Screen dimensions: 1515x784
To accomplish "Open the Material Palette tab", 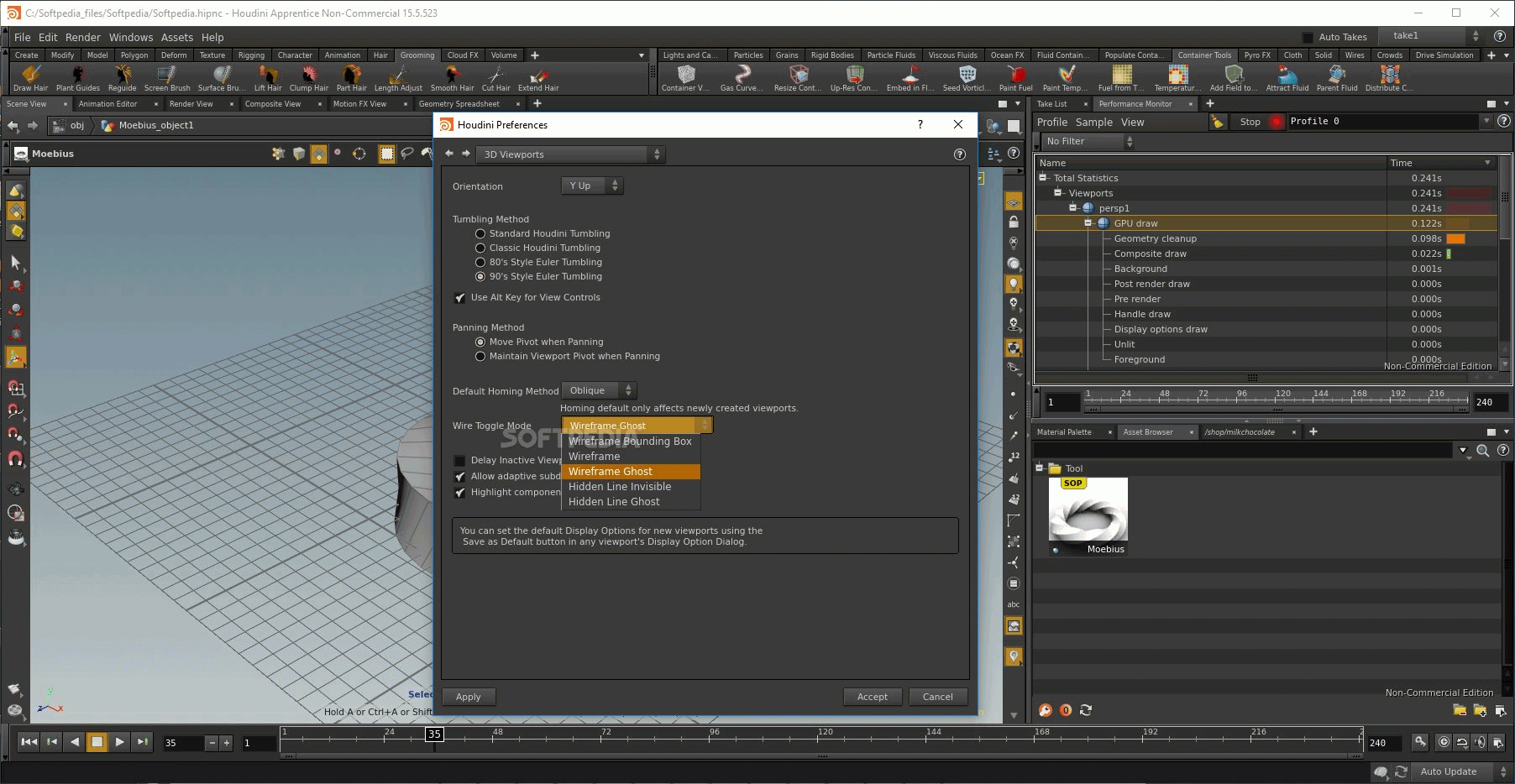I will 1064,432.
